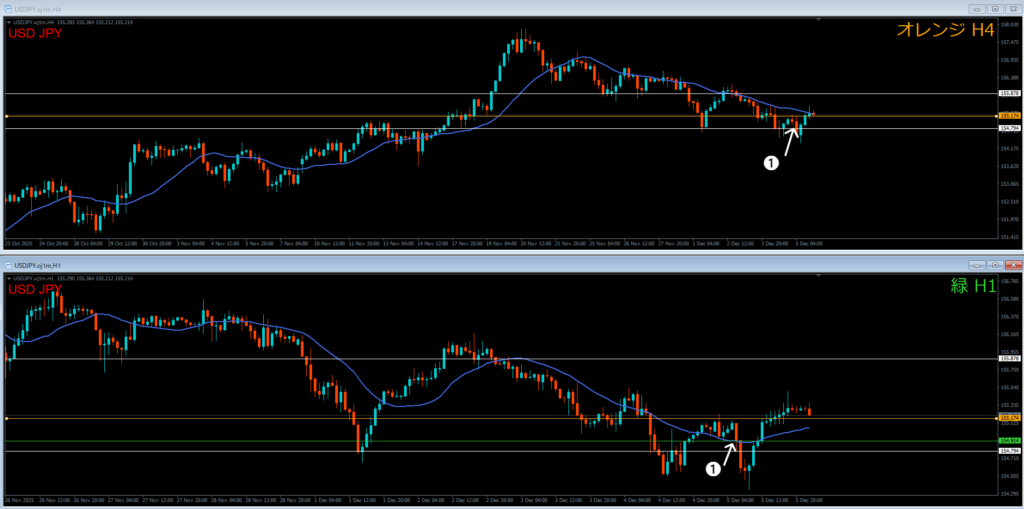The height and width of the screenshot is (509, 1024).
Task: Click the chart shift triangle in H1 chart
Action: (x=819, y=276)
